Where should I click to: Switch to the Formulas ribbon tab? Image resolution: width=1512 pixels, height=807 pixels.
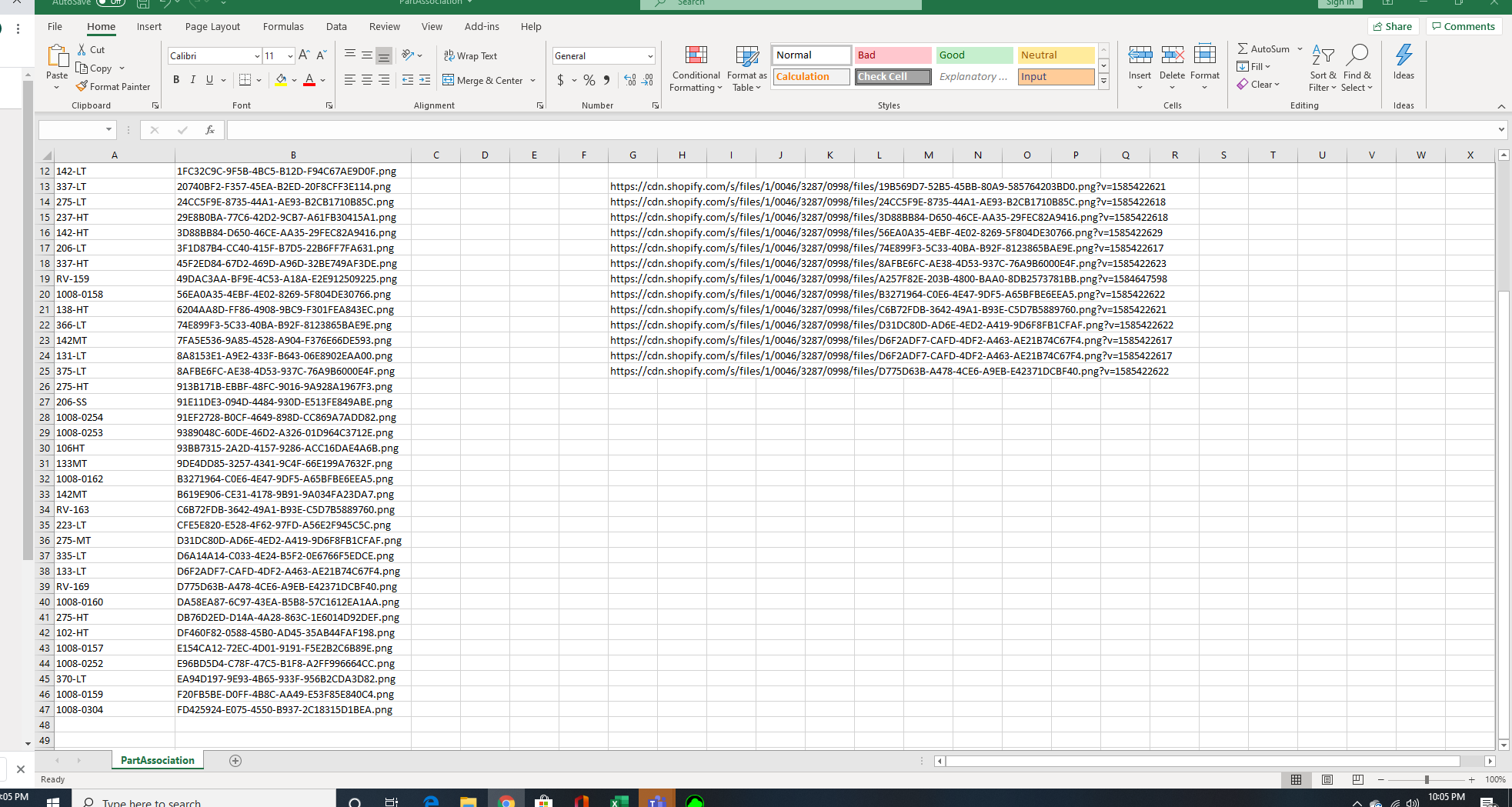283,26
